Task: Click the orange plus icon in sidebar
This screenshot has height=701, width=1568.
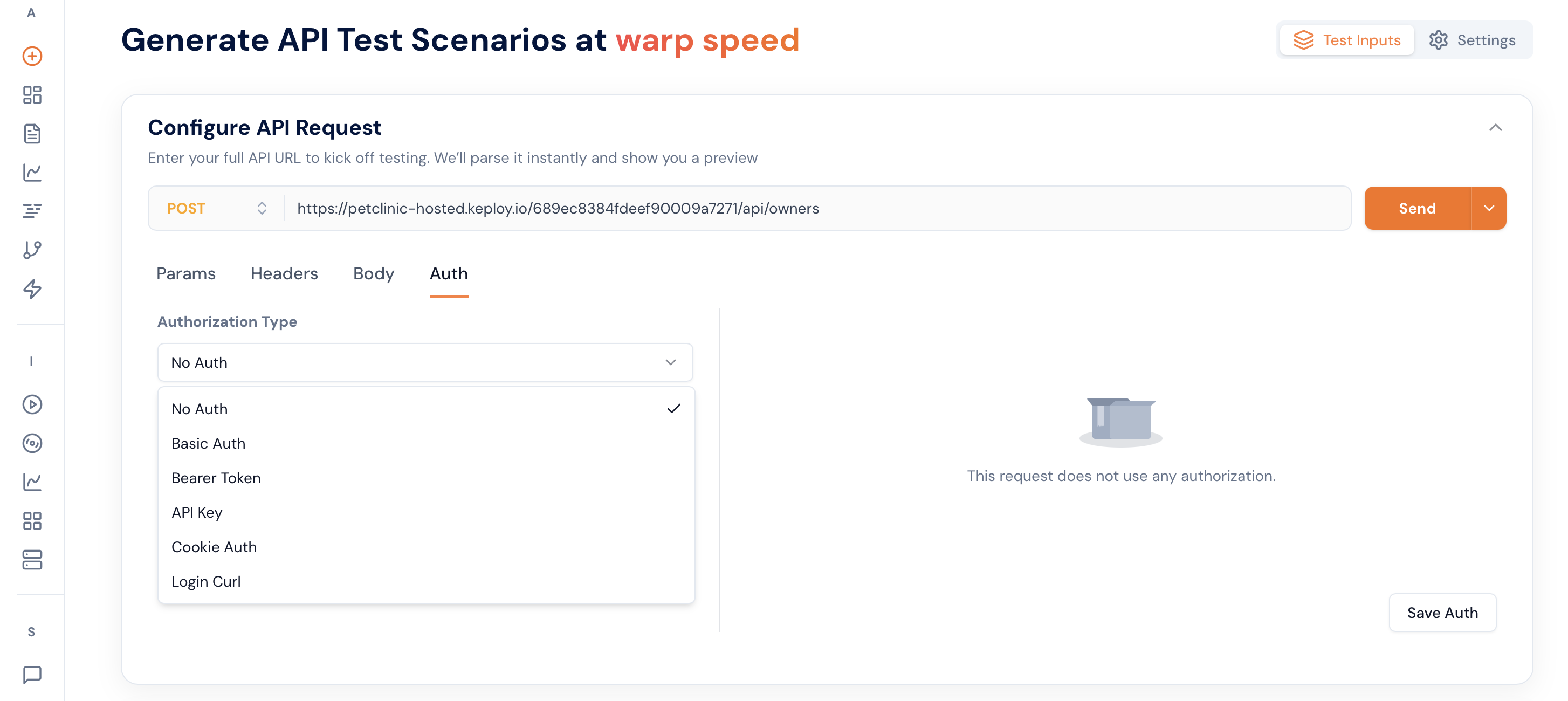Action: pyautogui.click(x=32, y=56)
